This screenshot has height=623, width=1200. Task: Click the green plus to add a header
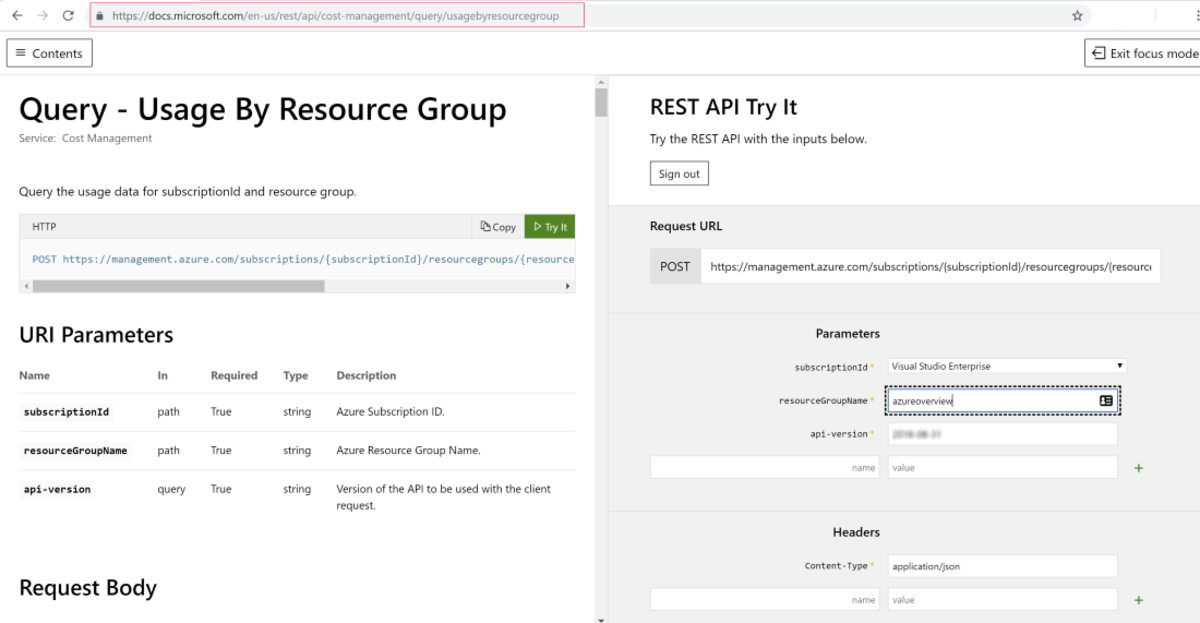(1139, 600)
